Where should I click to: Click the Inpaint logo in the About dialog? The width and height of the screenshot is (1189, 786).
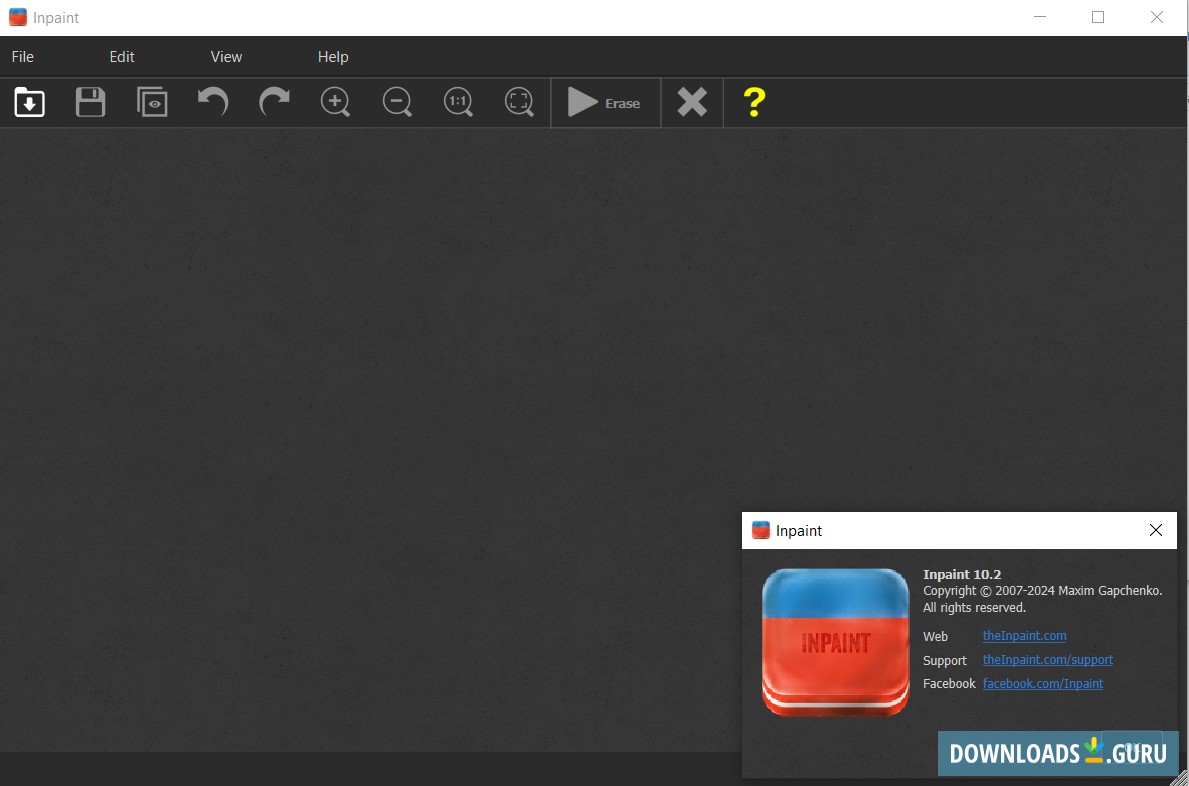click(835, 642)
